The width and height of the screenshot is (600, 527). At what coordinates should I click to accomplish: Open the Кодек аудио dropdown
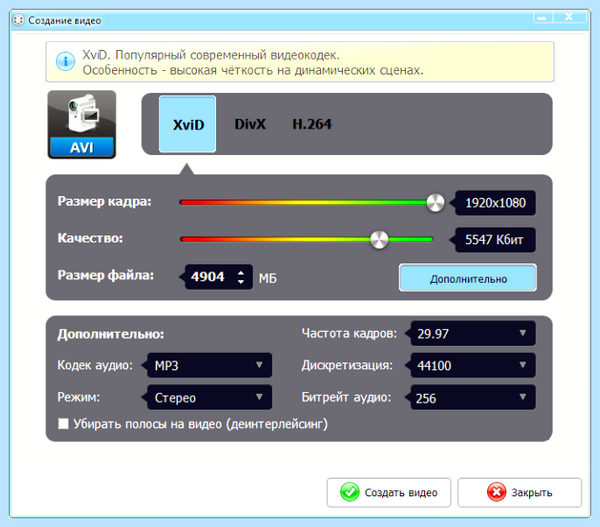tap(209, 365)
